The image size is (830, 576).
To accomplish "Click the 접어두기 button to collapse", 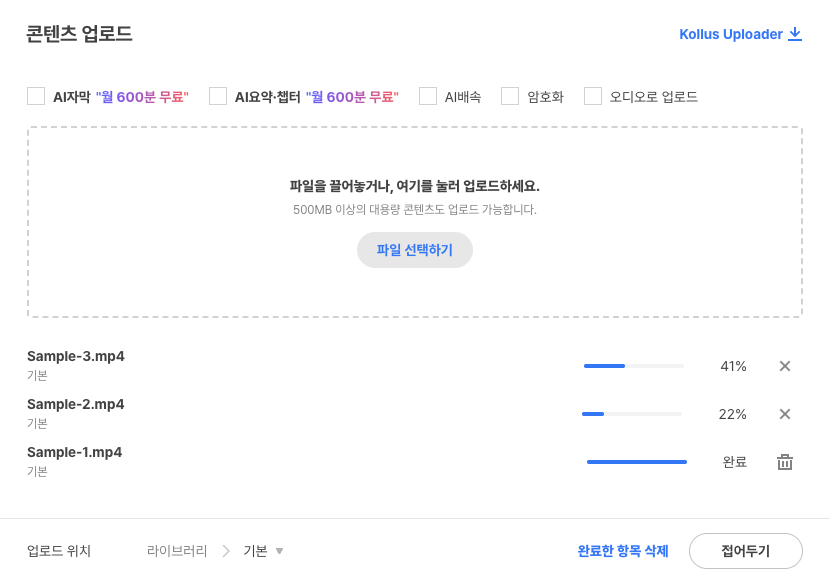I will [745, 550].
